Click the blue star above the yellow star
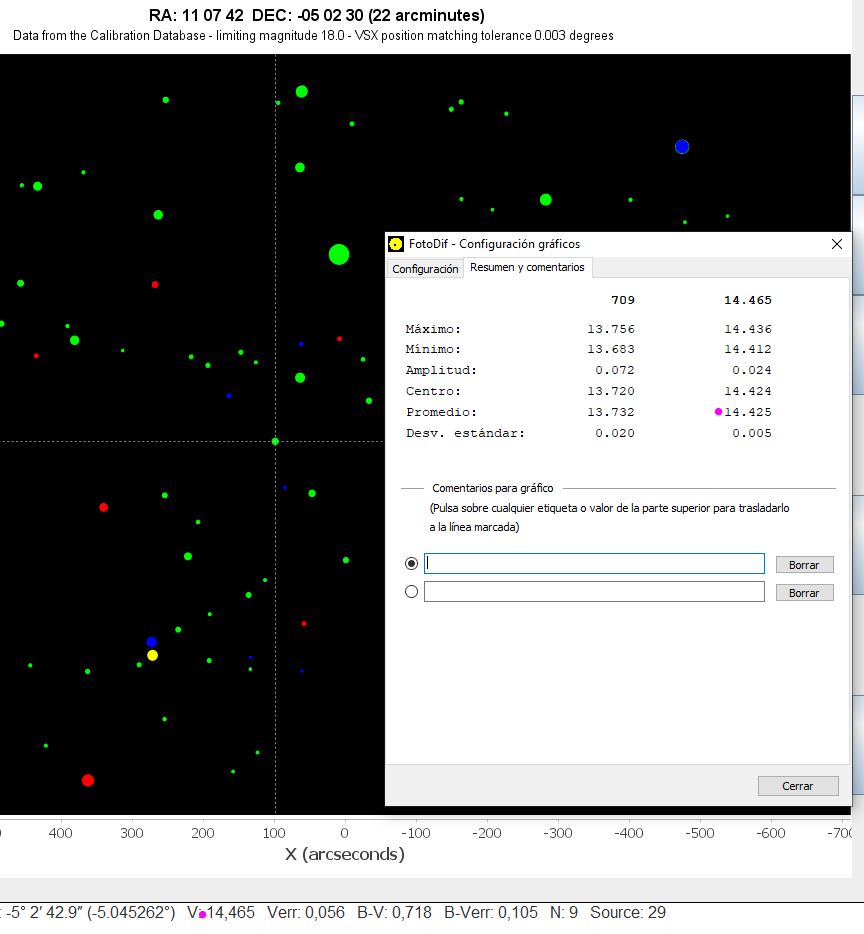The height and width of the screenshot is (934, 864). click(x=151, y=642)
